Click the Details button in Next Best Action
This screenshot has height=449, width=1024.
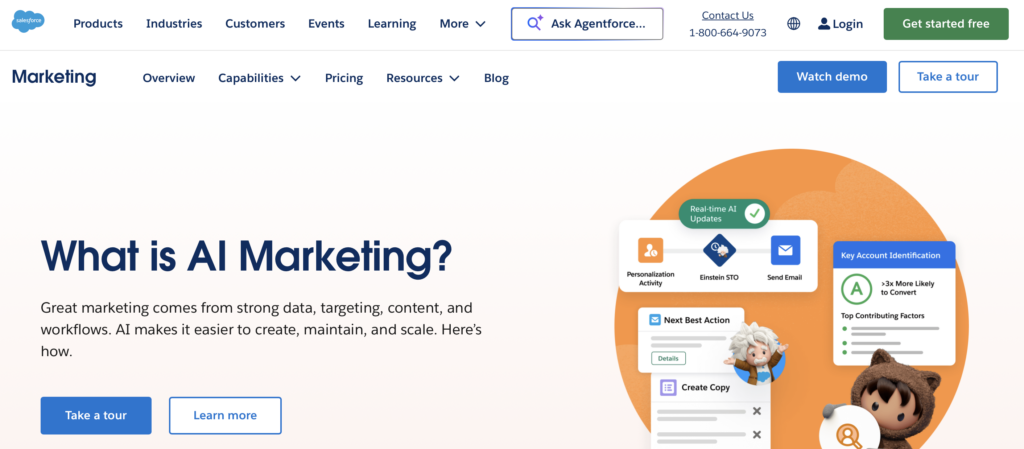pyautogui.click(x=668, y=358)
